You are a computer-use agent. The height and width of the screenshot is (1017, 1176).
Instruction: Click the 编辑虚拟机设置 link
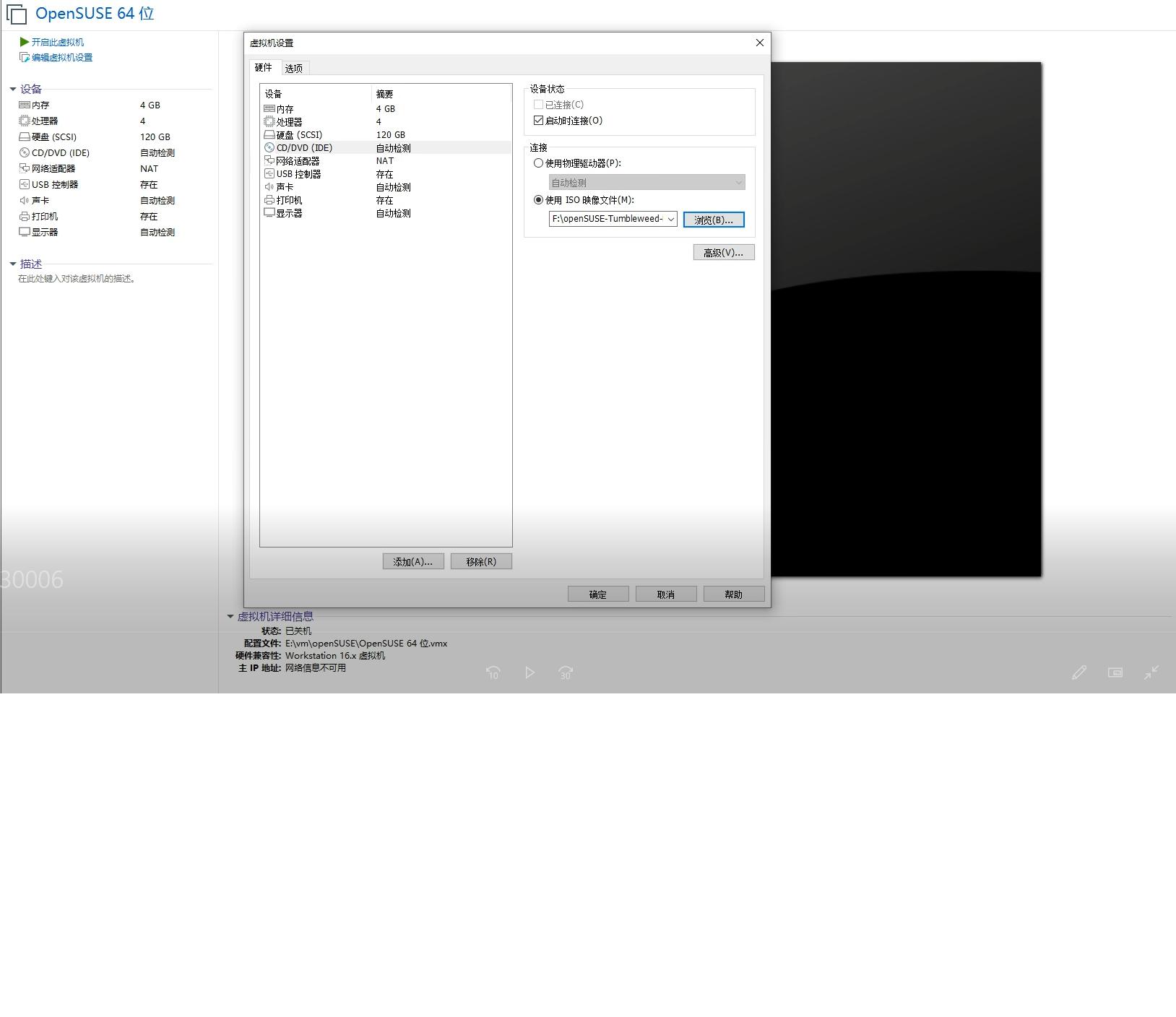pos(62,57)
